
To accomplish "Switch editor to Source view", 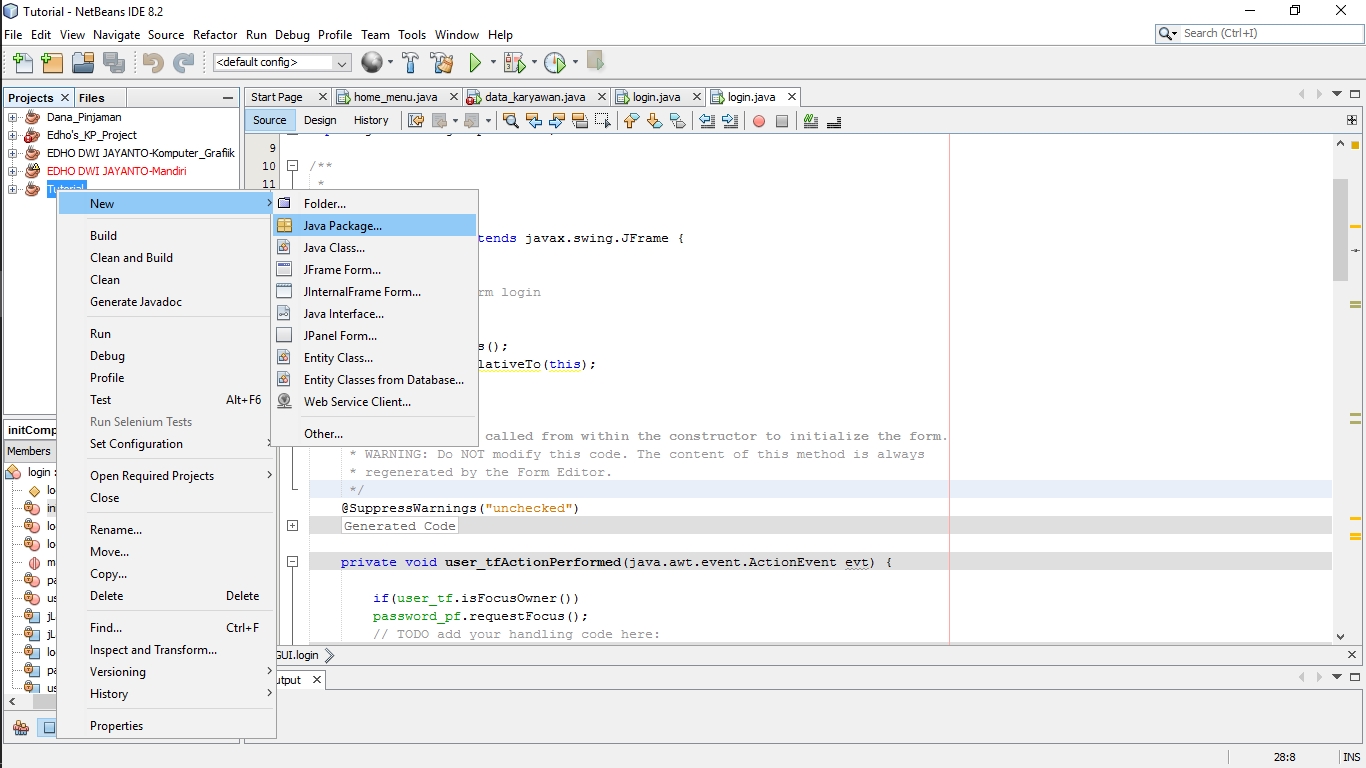I will click(269, 120).
